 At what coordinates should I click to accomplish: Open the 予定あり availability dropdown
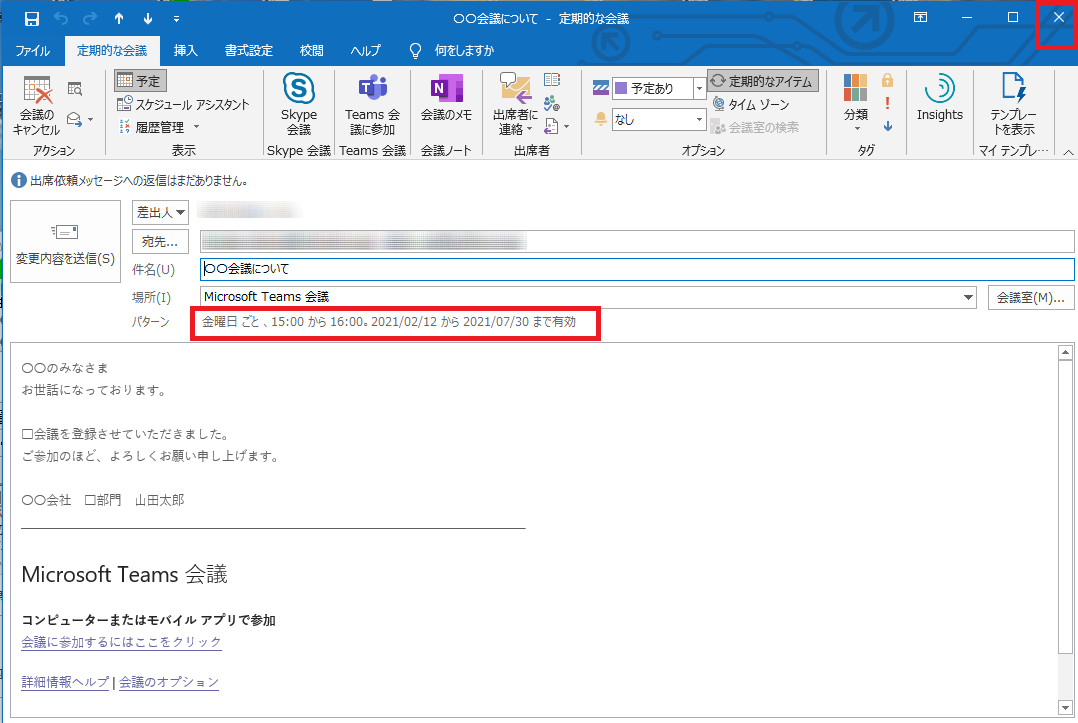pos(697,88)
